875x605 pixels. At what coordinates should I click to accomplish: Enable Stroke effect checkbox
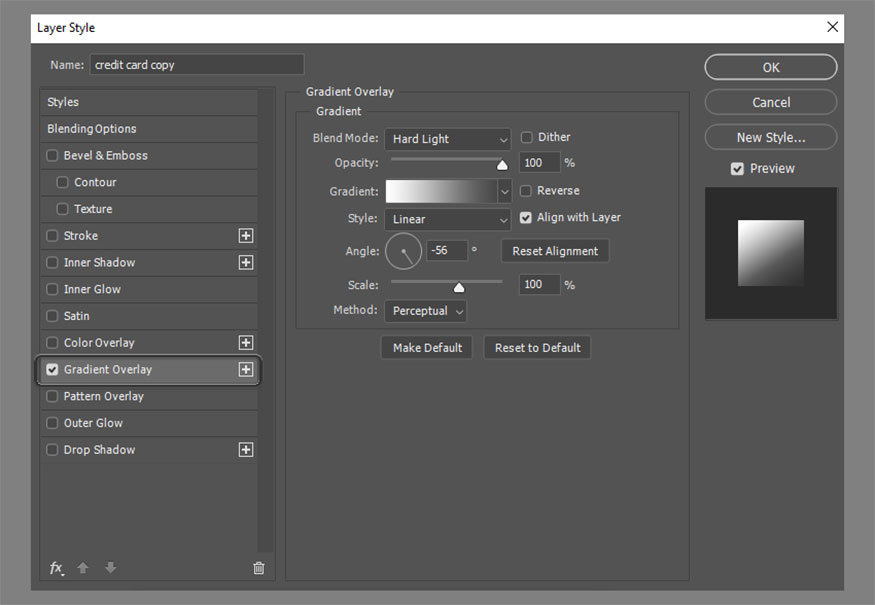pyautogui.click(x=52, y=236)
